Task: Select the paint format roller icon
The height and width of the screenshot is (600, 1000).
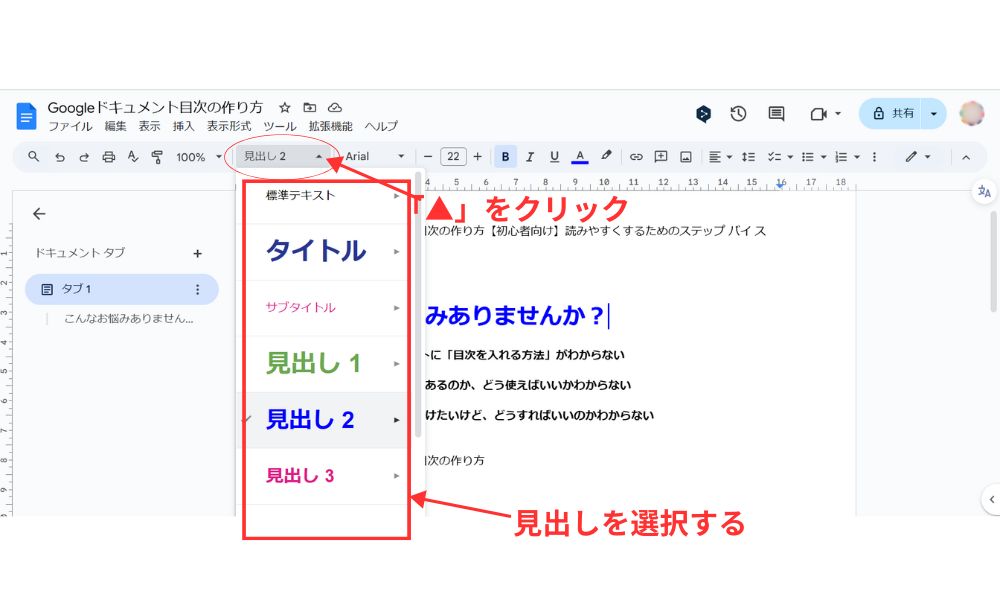Action: coord(157,157)
